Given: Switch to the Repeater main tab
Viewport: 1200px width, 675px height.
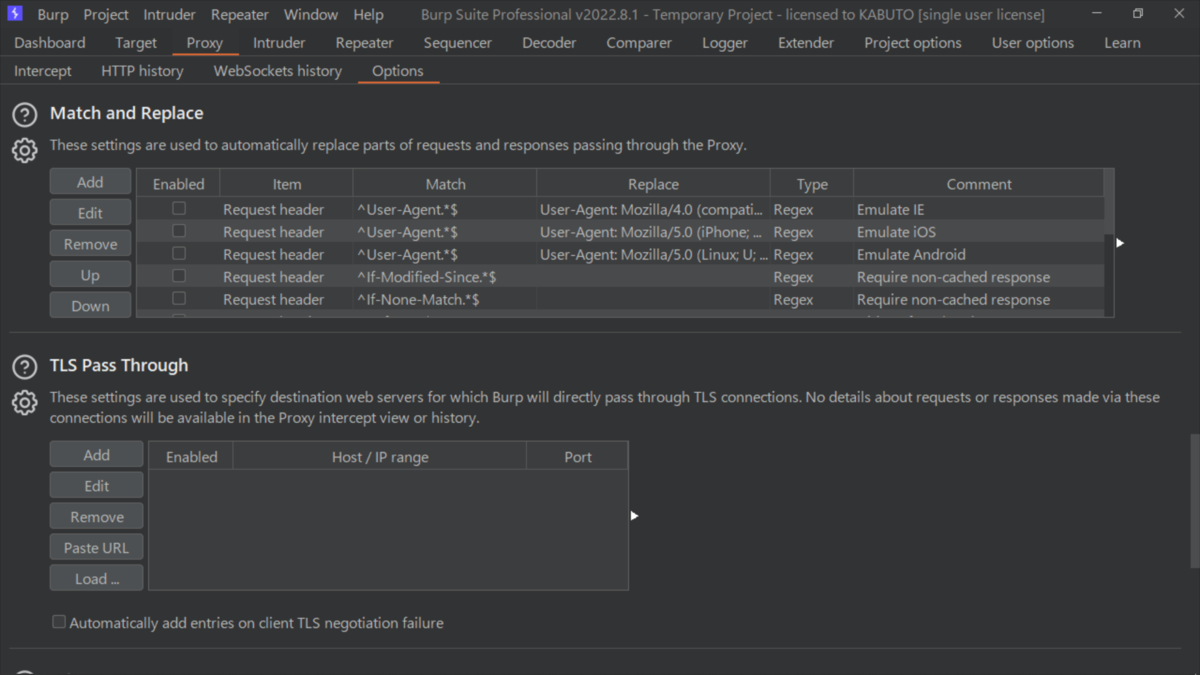Looking at the screenshot, I should click(364, 43).
